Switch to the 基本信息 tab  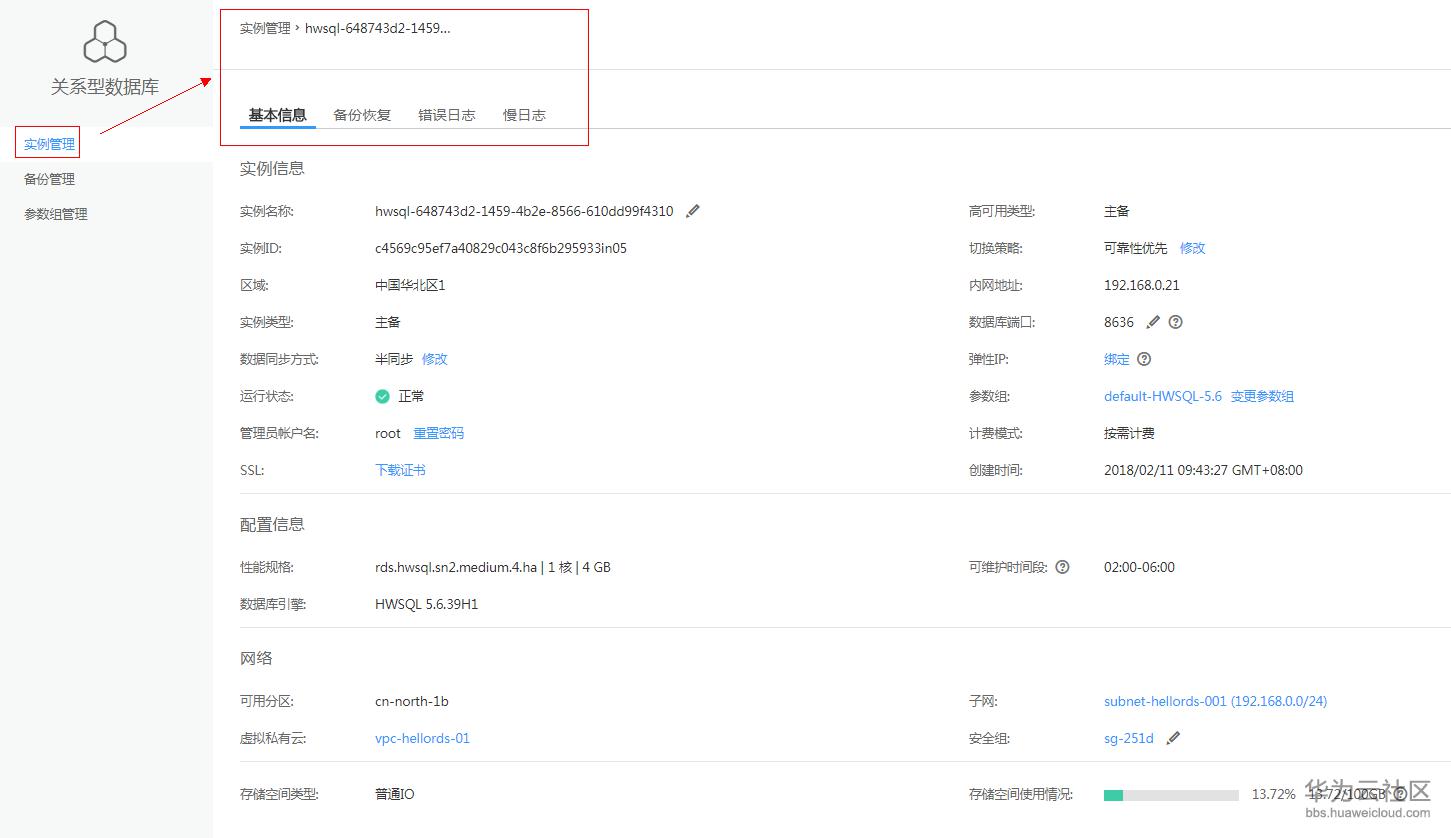[x=278, y=115]
